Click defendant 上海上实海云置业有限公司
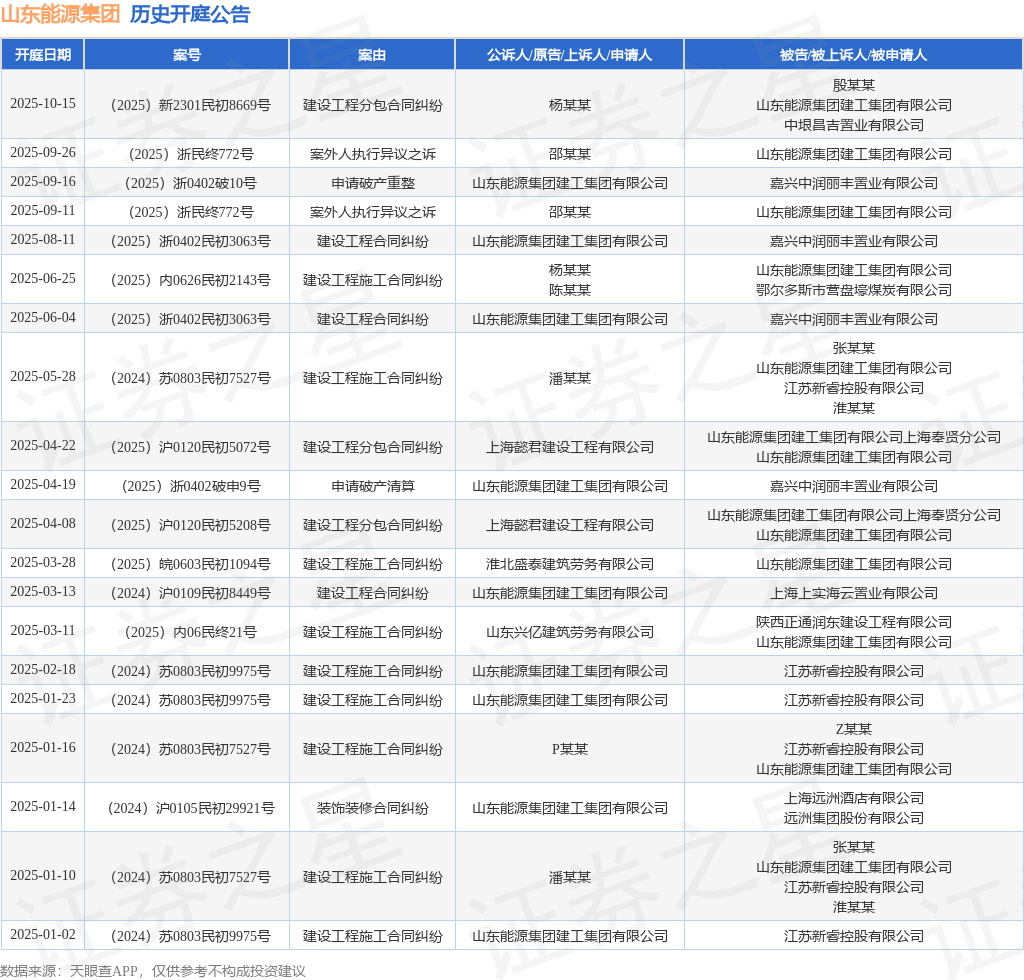This screenshot has height=980, width=1024. point(854,593)
